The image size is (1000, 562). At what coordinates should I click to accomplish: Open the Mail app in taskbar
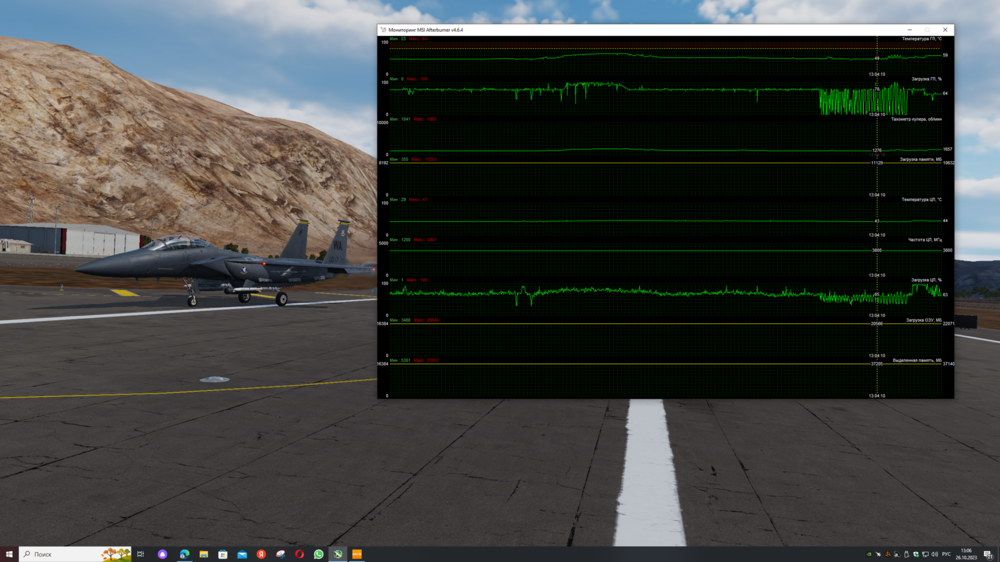click(x=242, y=554)
